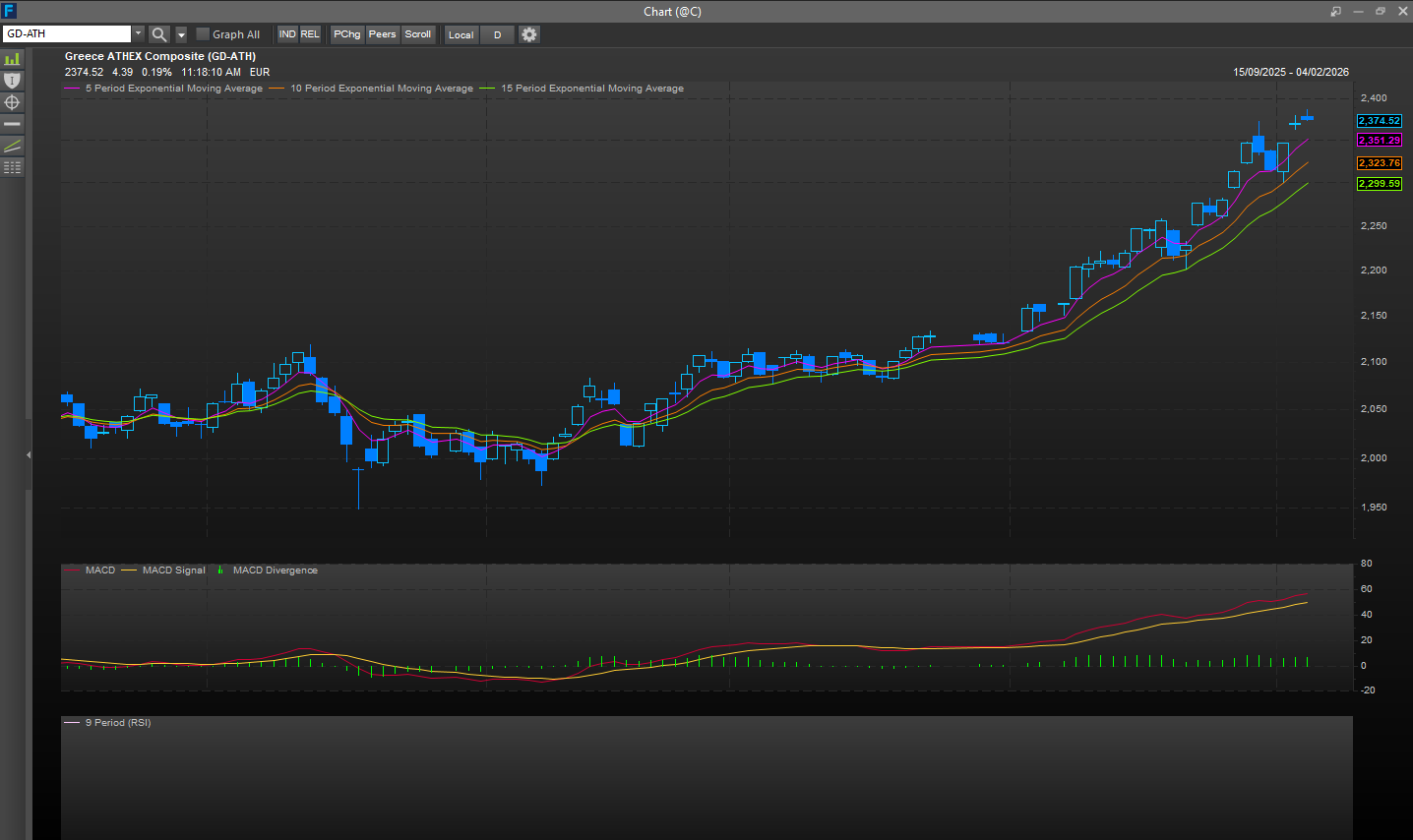Open the dropdown arrow beside search icon
This screenshot has height=840, width=1413.
[x=181, y=34]
